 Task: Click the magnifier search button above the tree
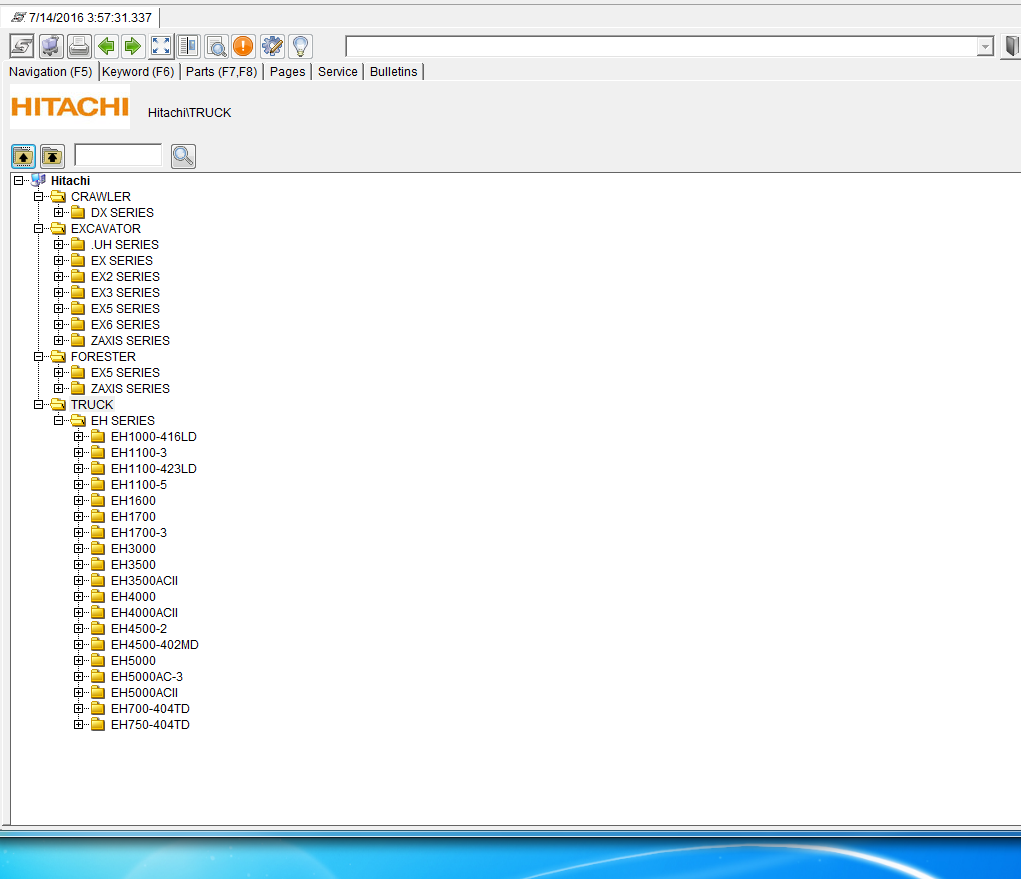(x=183, y=156)
